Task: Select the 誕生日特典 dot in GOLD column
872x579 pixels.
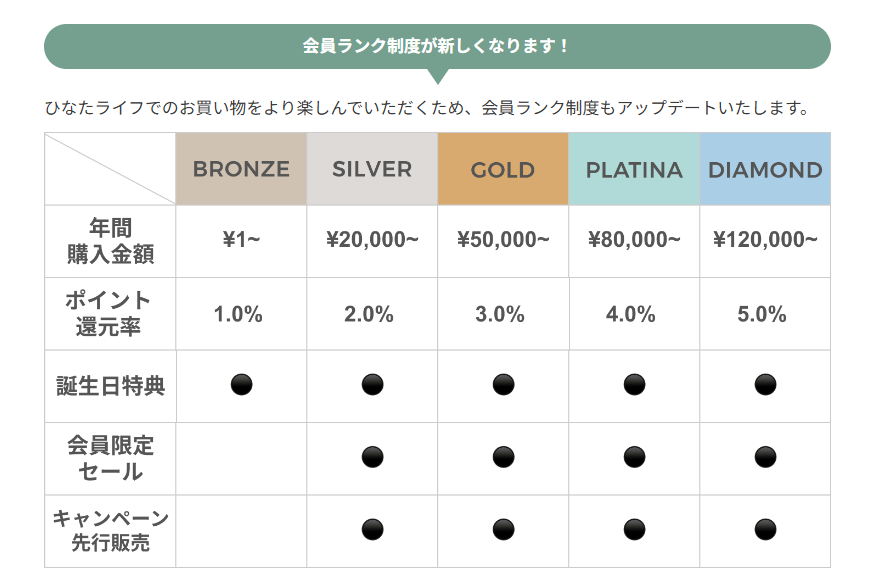Action: coord(503,385)
